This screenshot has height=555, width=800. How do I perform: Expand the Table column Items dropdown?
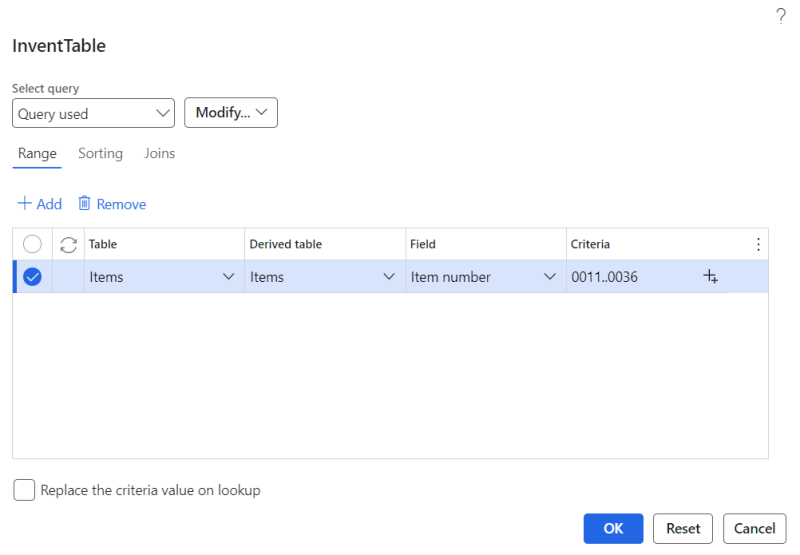click(x=228, y=277)
